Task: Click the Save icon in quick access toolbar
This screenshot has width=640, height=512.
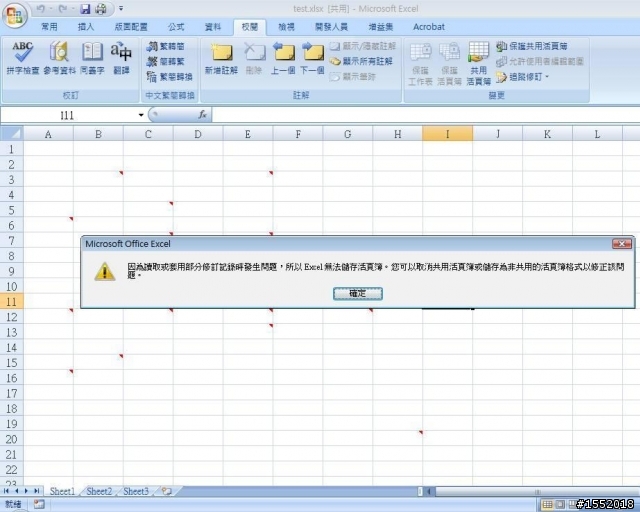Action: point(85,9)
